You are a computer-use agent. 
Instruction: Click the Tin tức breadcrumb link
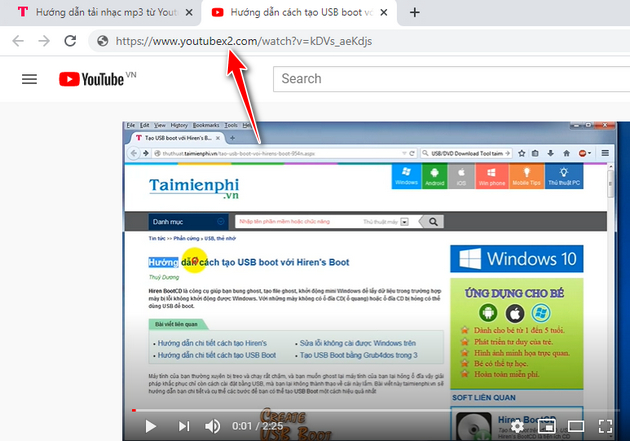pyautogui.click(x=157, y=238)
